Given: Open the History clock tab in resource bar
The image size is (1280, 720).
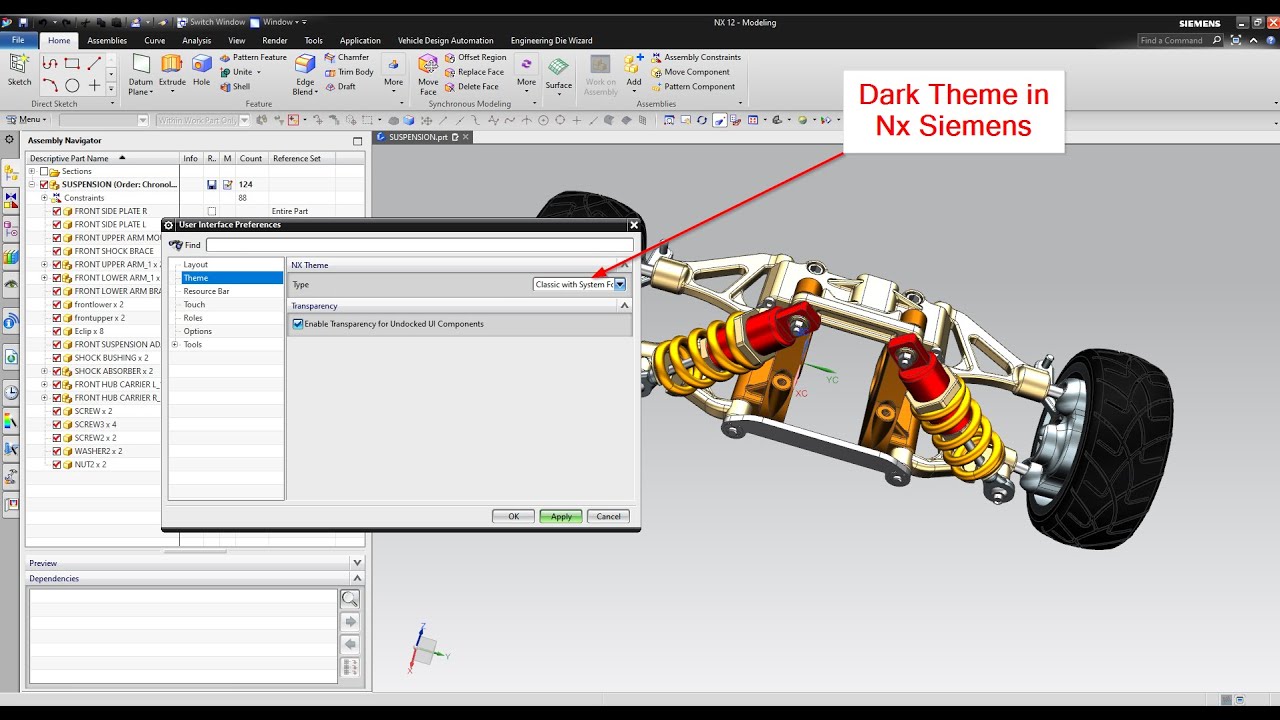Looking at the screenshot, I should (11, 392).
